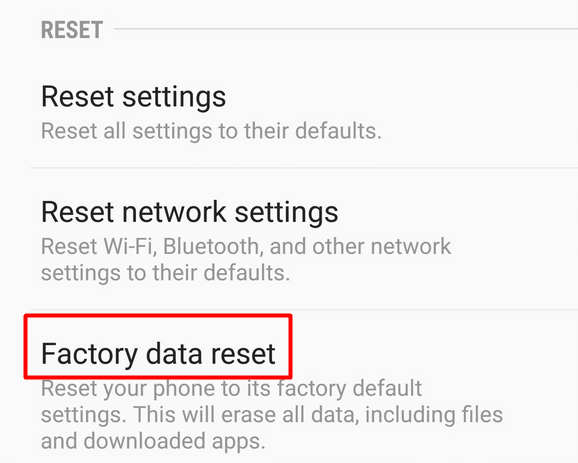The width and height of the screenshot is (578, 463).
Task: Click the 'and downloaded apps.' text
Action: point(153,441)
